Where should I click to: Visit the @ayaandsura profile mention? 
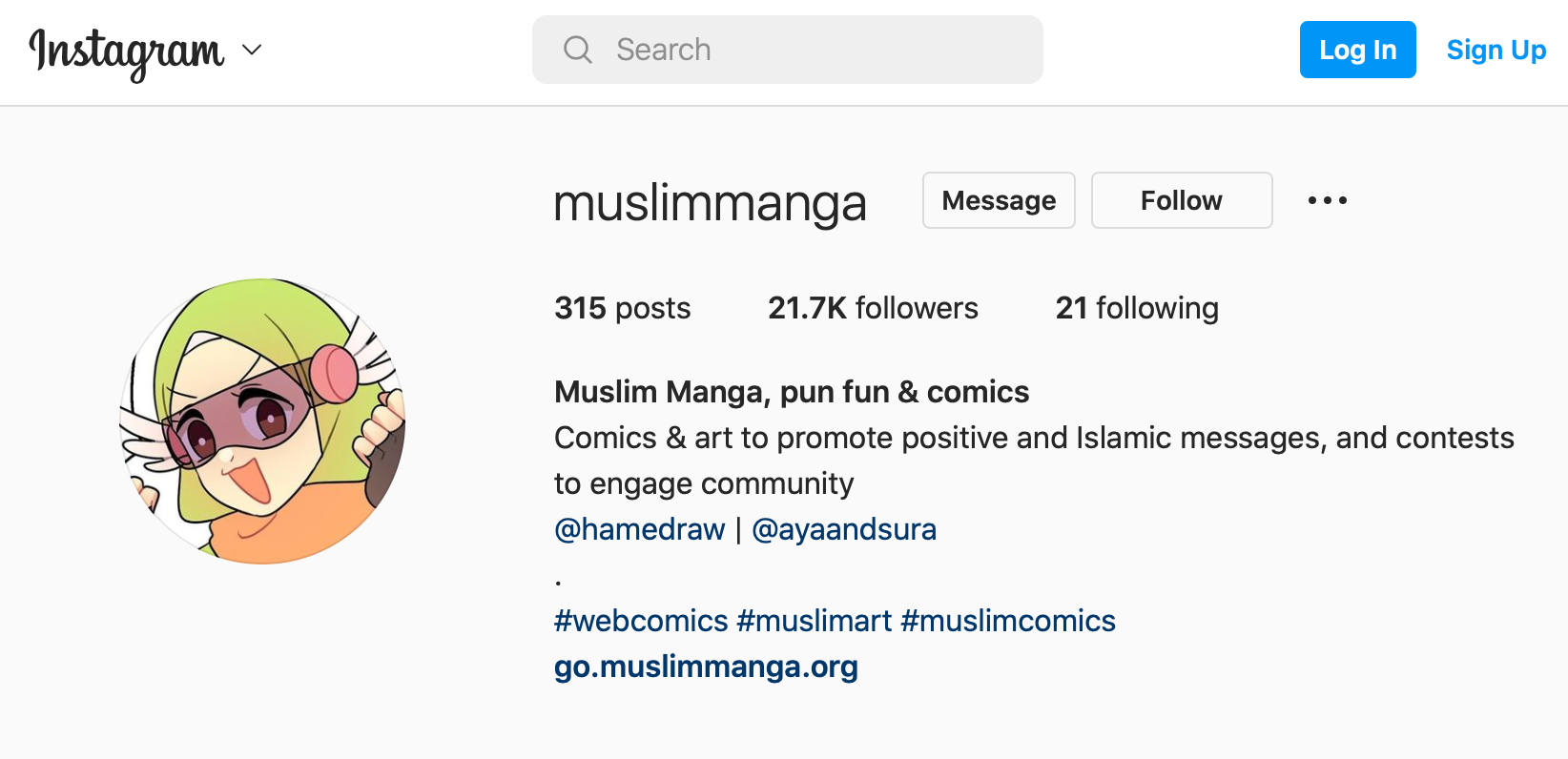[844, 529]
